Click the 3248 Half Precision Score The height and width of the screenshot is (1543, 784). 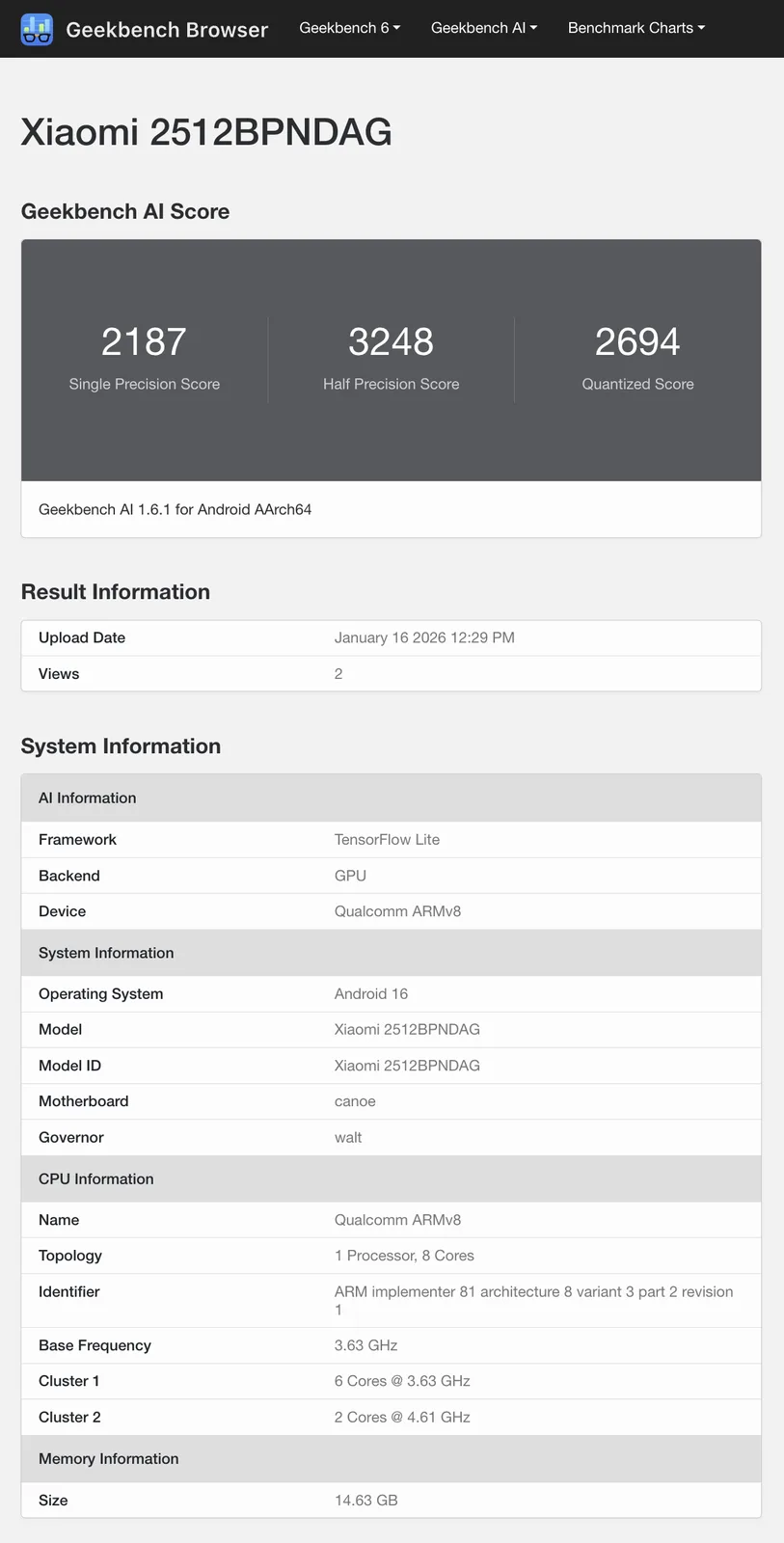(x=391, y=342)
